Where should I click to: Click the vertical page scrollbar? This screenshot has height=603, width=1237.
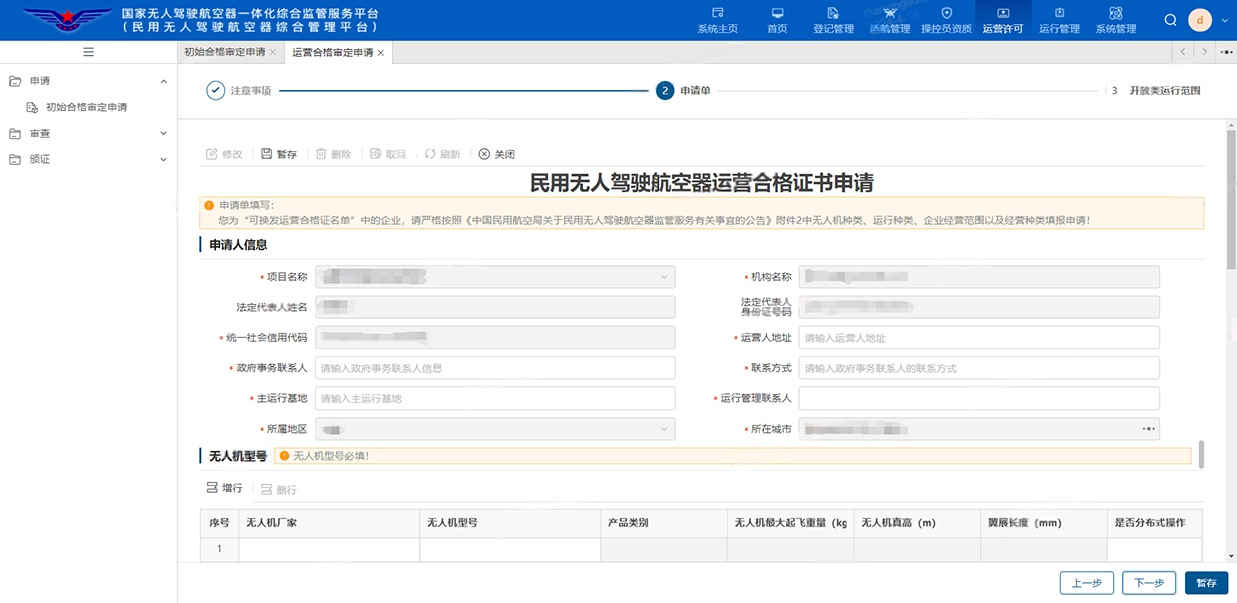1231,200
